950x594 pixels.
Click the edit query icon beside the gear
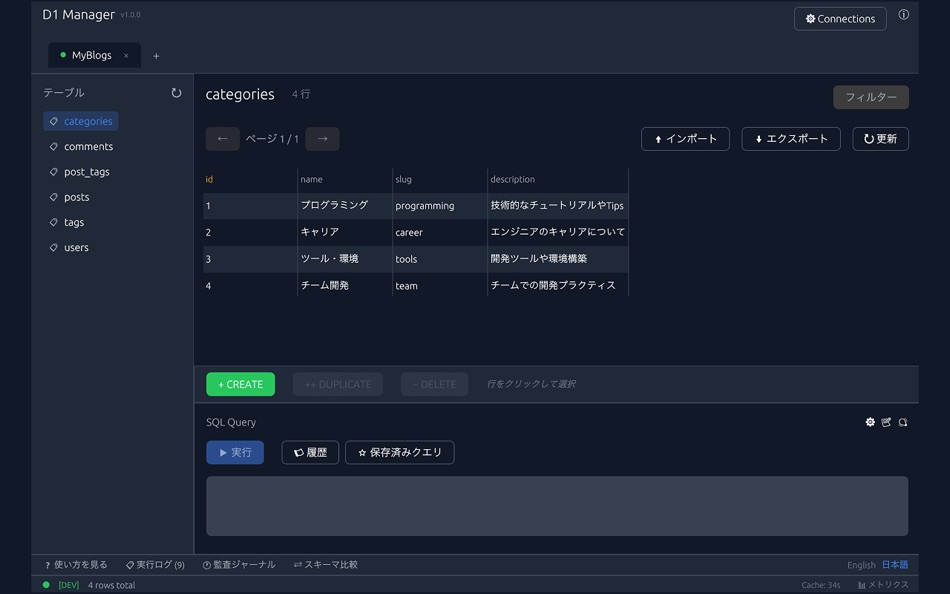click(886, 422)
